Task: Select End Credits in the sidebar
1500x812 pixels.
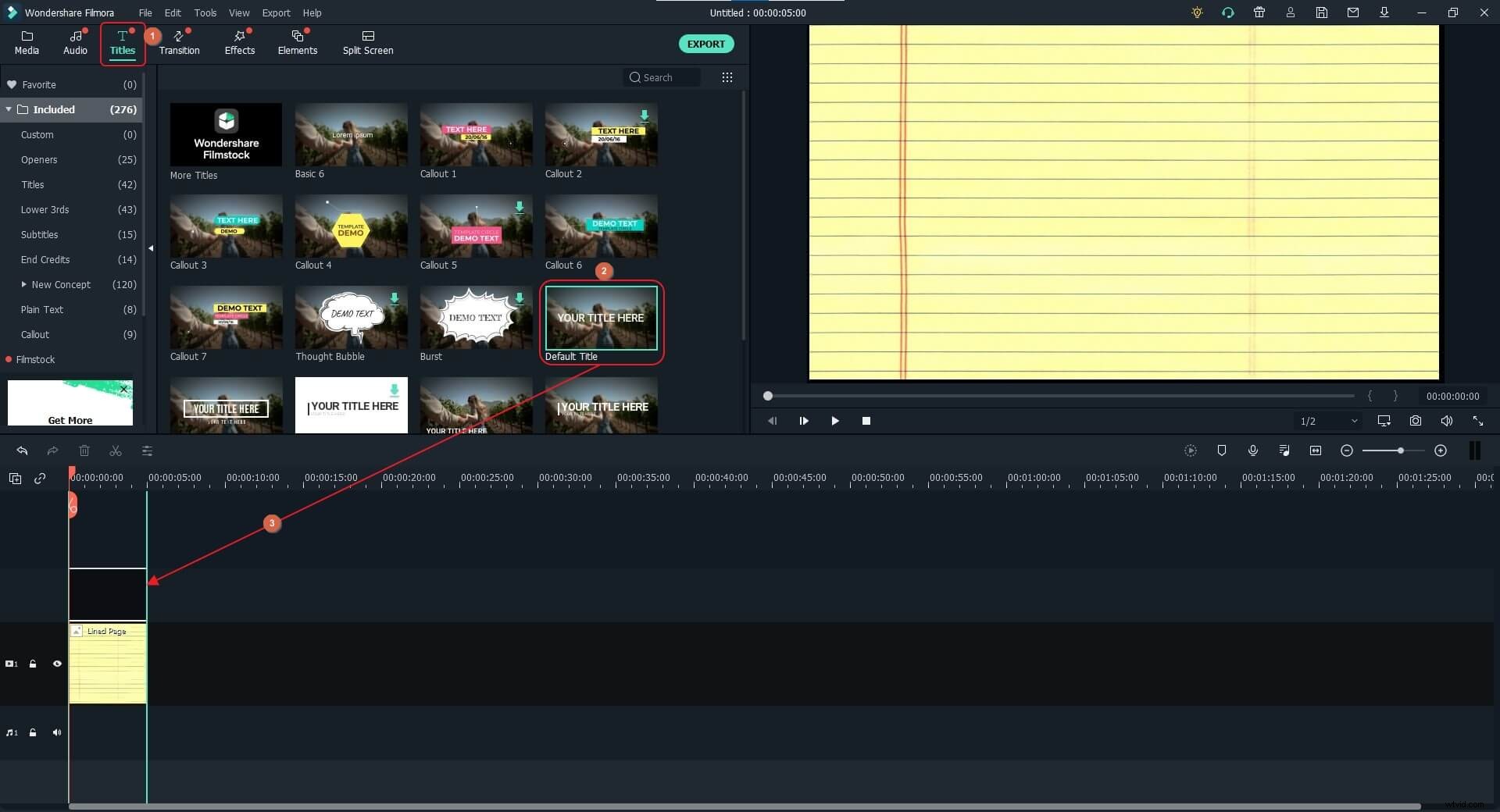Action: coord(45,259)
